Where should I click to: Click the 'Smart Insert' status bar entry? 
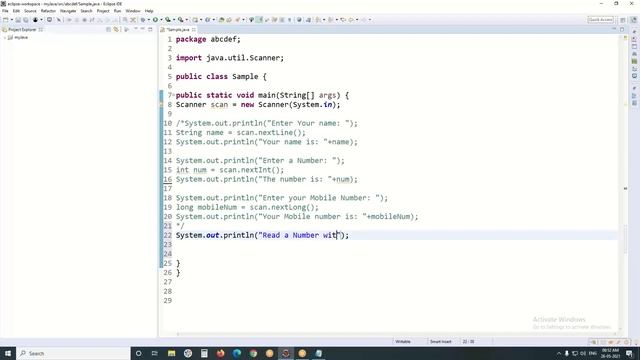point(441,342)
